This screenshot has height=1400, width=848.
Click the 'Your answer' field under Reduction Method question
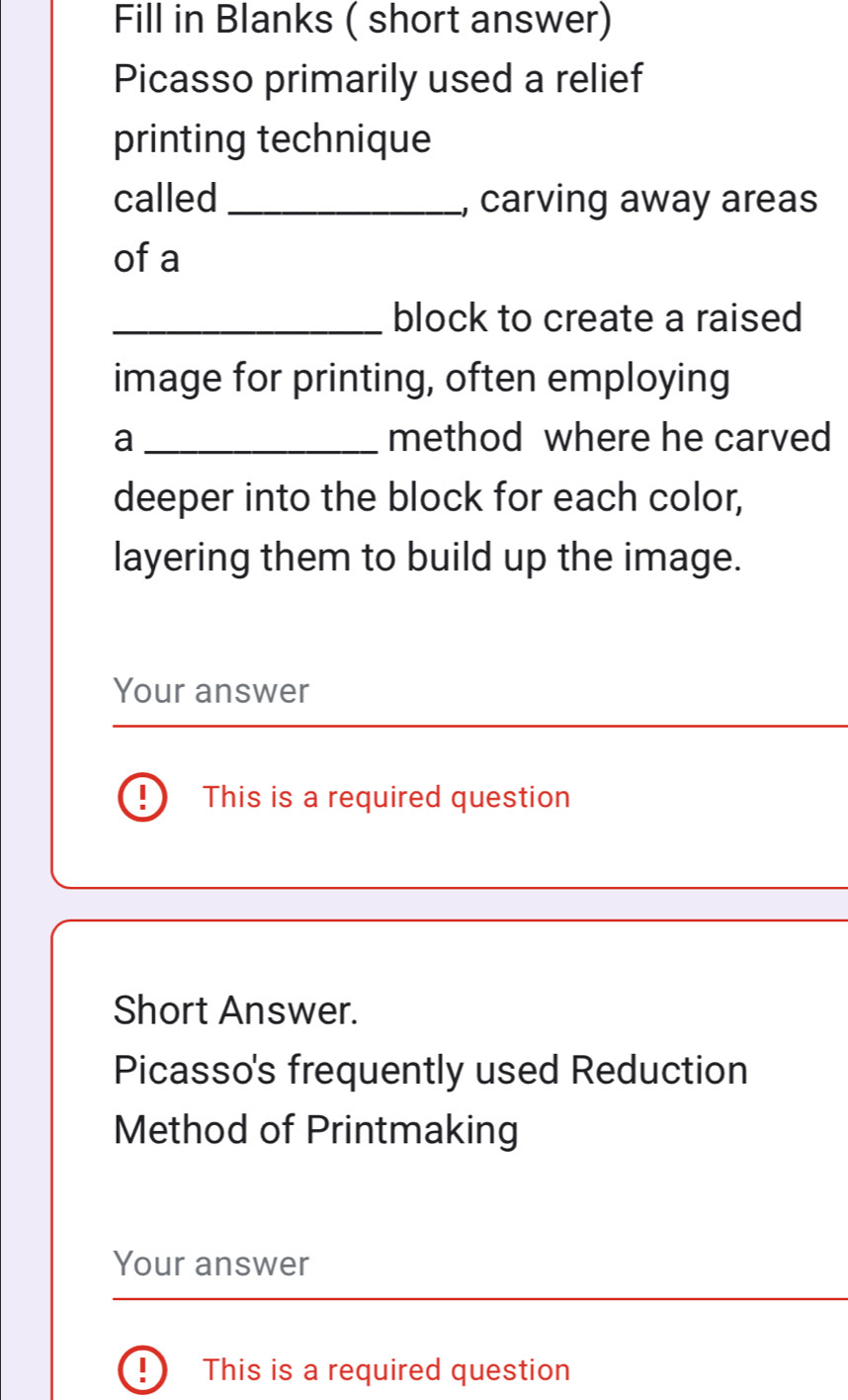(x=395, y=1266)
